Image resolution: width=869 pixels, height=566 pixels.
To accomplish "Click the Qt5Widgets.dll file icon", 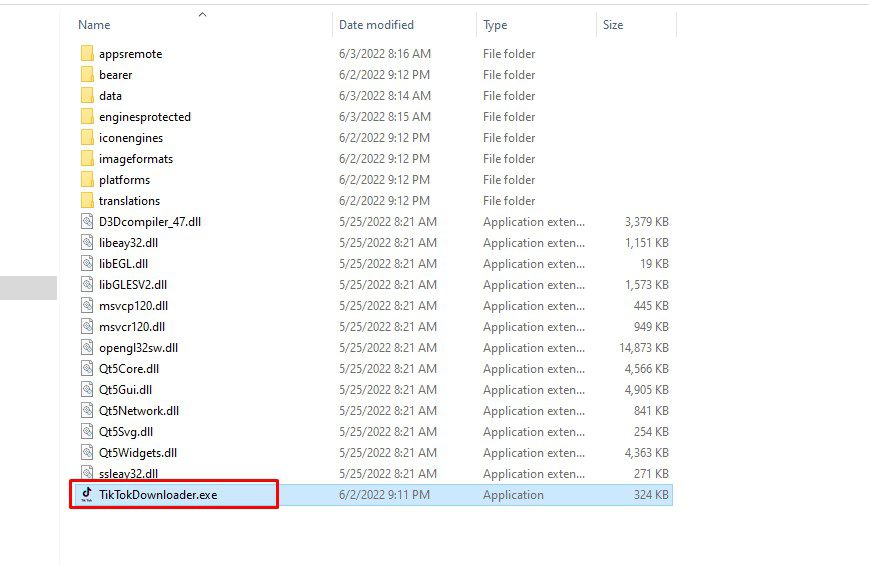I will 87,453.
